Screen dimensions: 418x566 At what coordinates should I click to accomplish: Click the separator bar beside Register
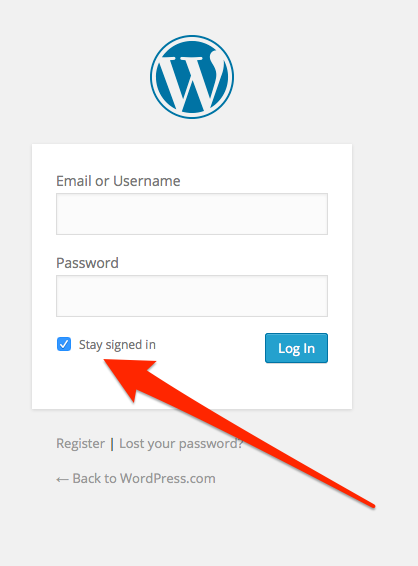[112, 444]
